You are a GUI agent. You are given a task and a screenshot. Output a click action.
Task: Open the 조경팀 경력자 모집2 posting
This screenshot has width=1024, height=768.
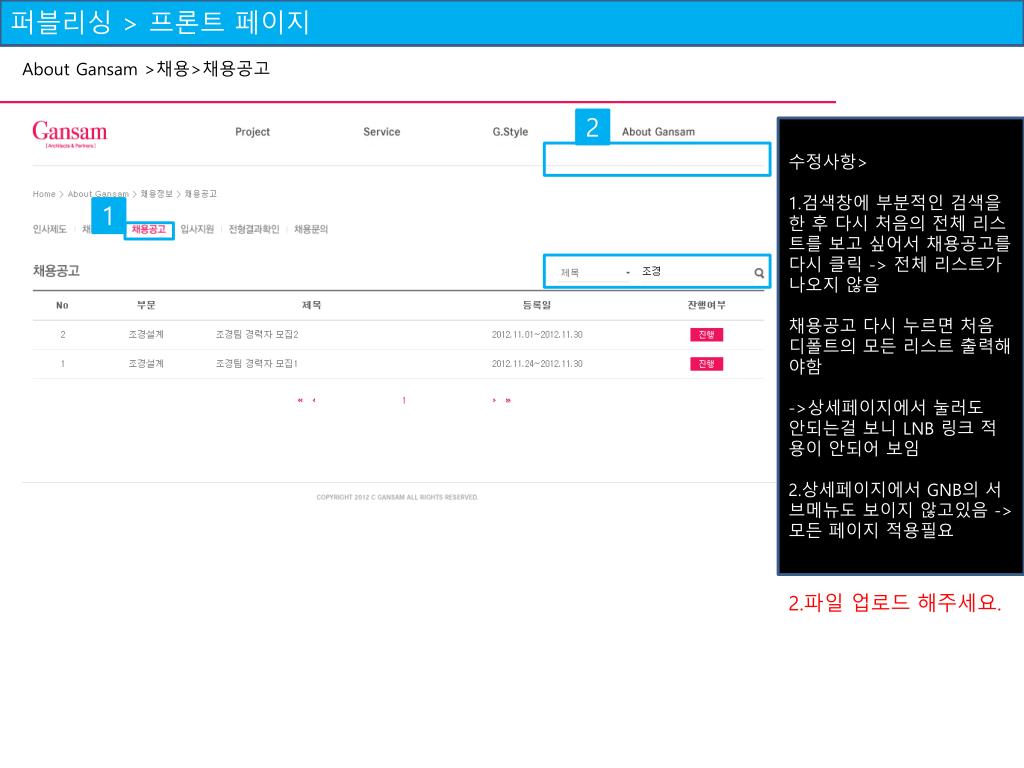pos(257,334)
